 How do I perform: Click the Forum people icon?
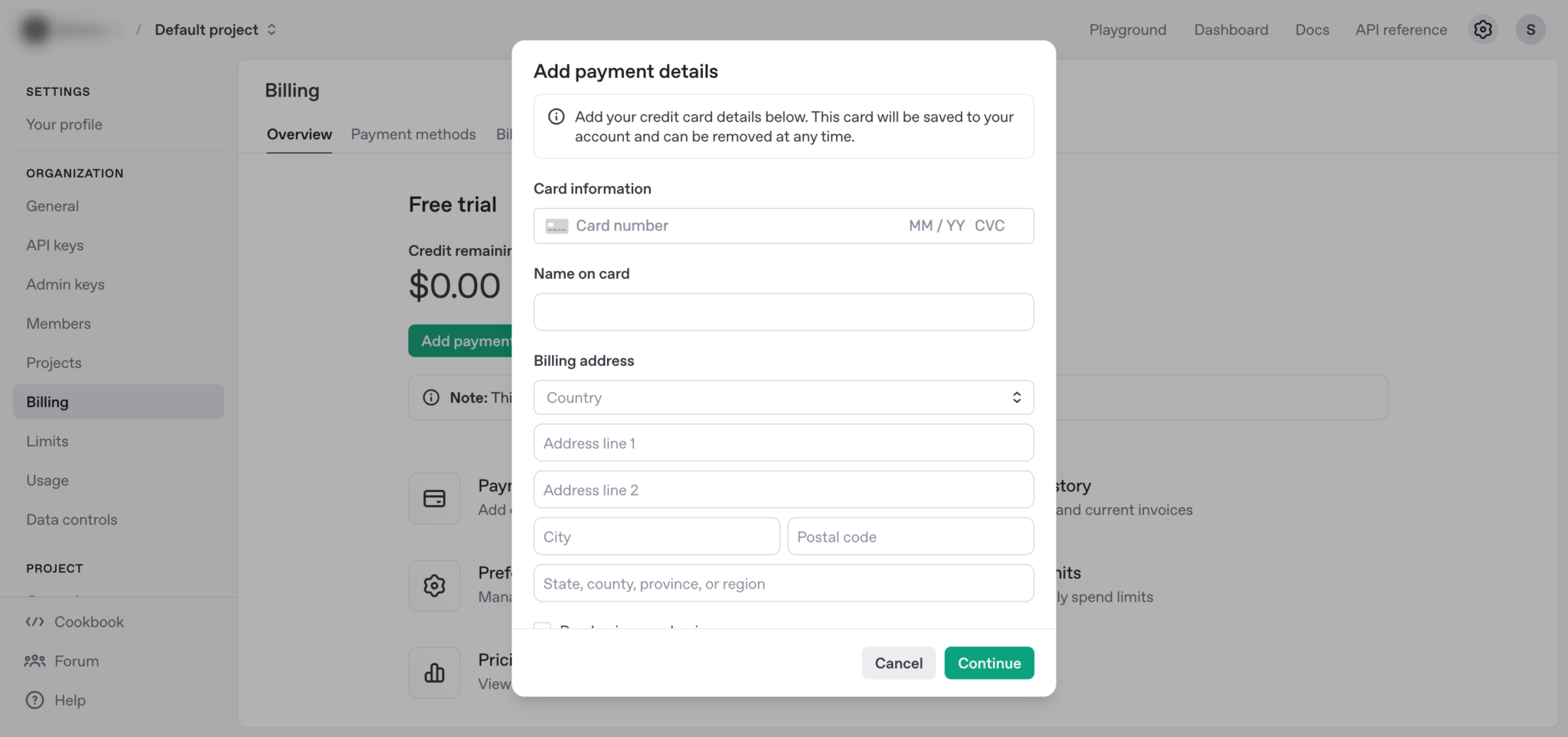coord(34,660)
